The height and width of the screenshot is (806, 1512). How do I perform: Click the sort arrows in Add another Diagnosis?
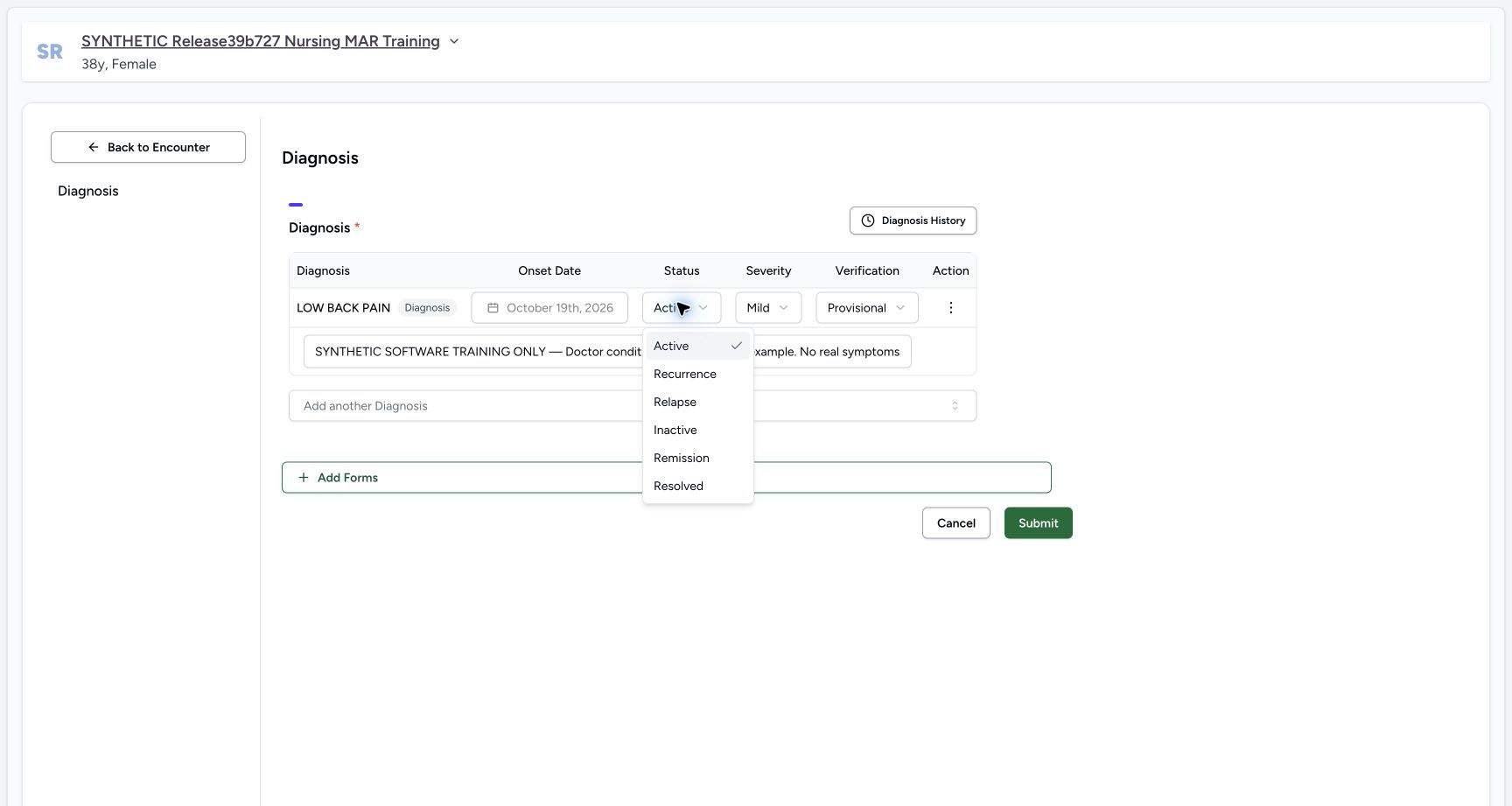pyautogui.click(x=955, y=406)
